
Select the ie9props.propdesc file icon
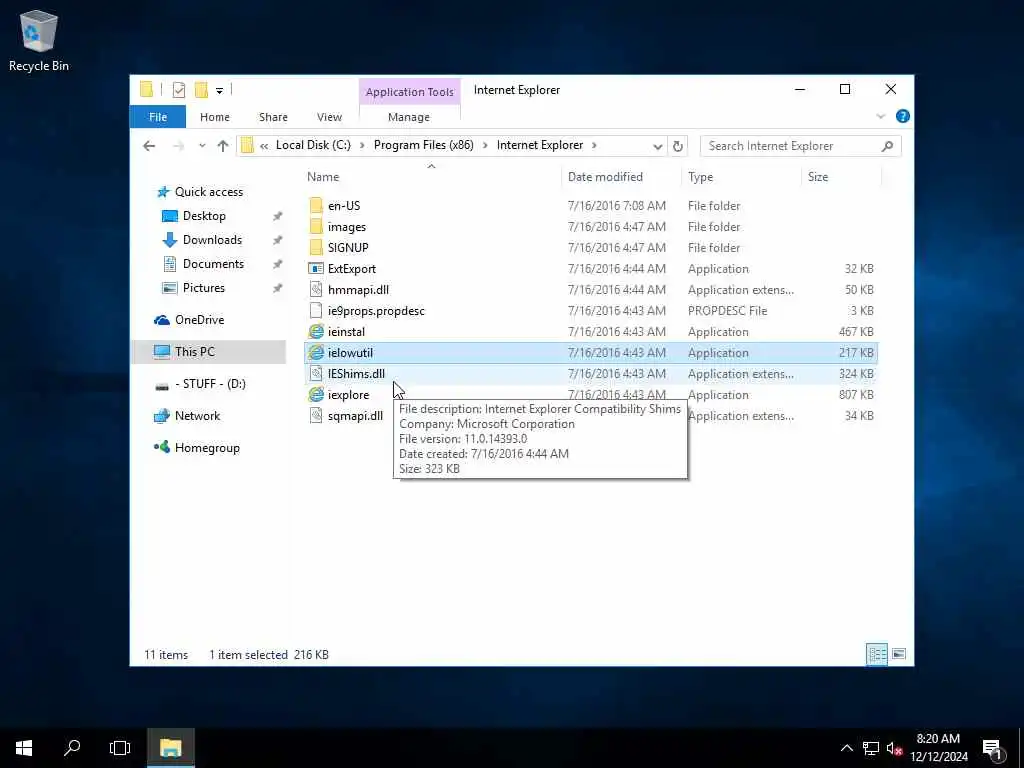tap(316, 311)
